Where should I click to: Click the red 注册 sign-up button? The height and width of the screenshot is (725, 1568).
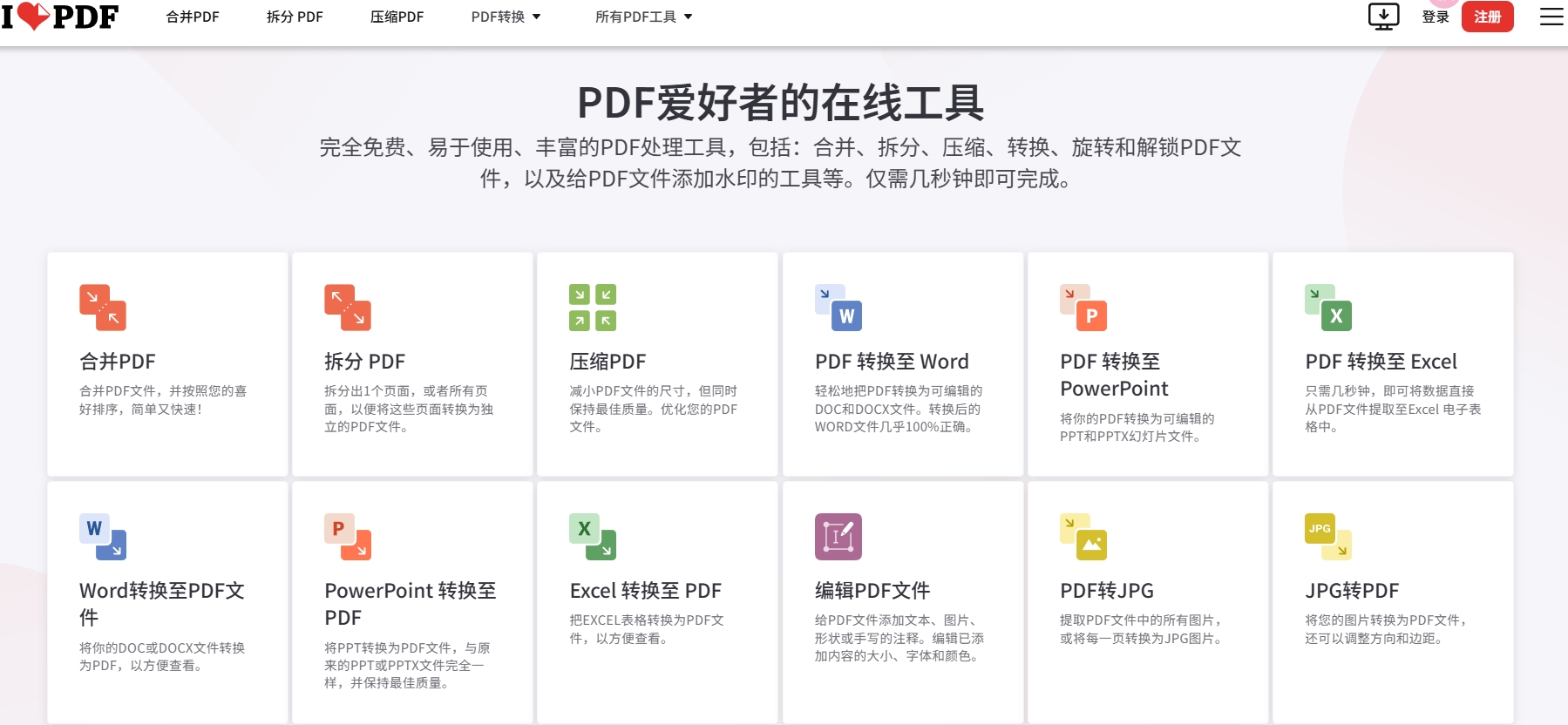coord(1488,17)
